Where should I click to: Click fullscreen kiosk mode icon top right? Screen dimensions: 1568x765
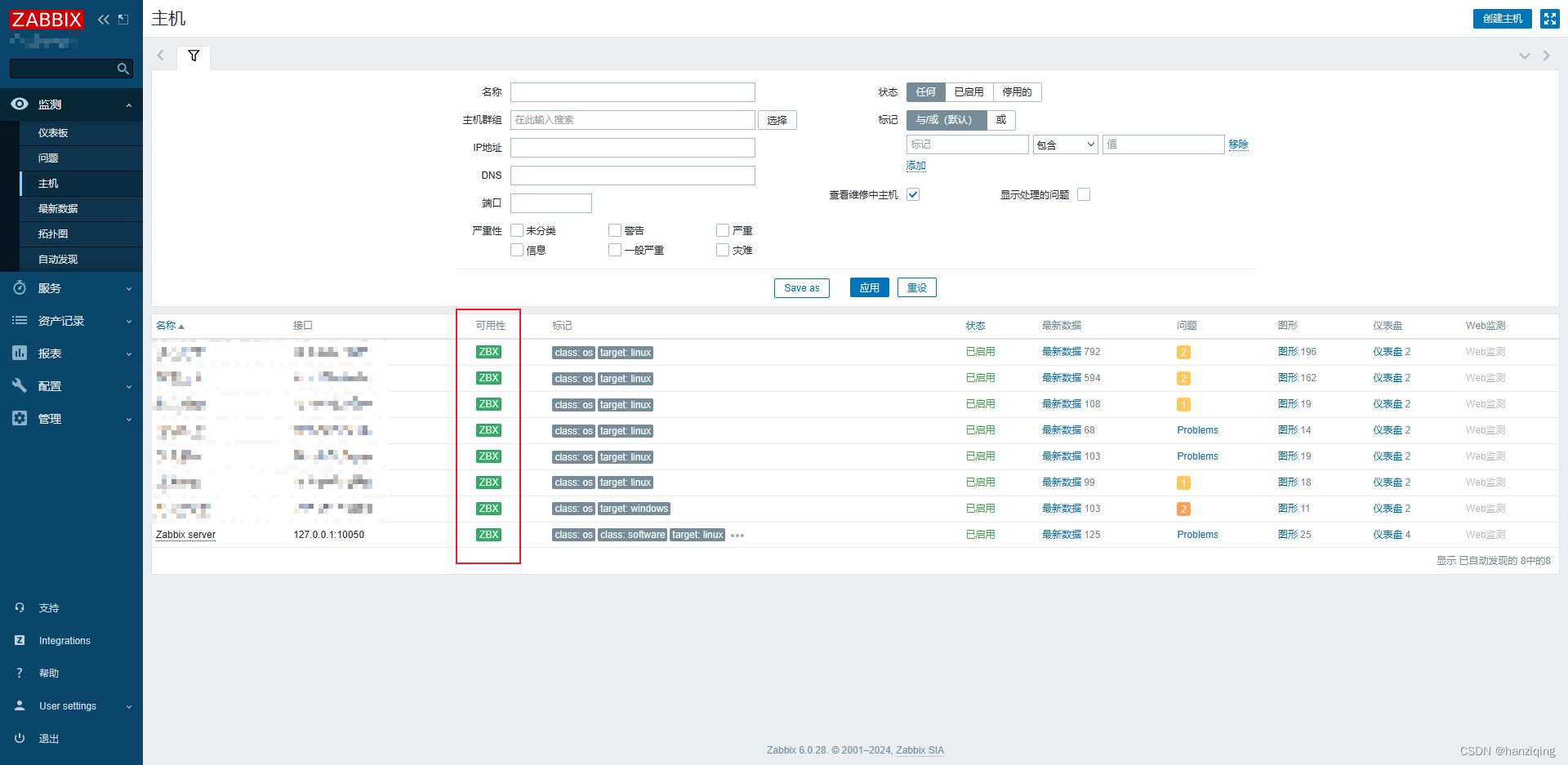point(1549,19)
